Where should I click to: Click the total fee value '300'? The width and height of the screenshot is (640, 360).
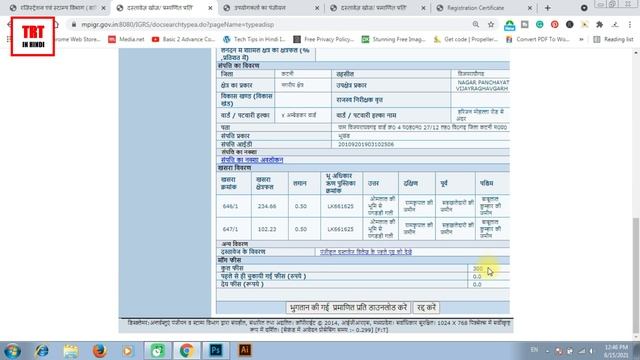478,269
